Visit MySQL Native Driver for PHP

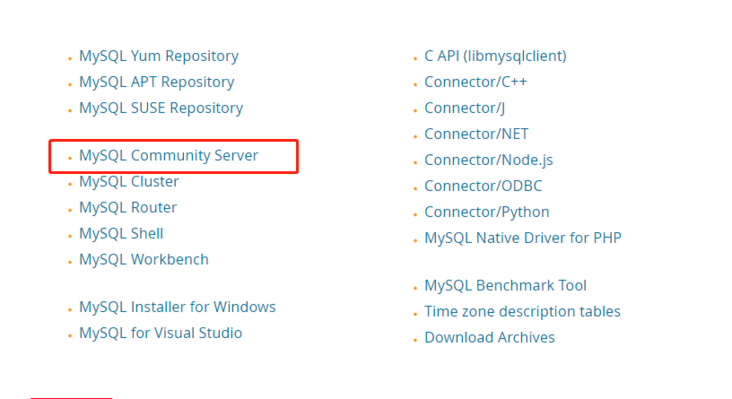point(523,238)
